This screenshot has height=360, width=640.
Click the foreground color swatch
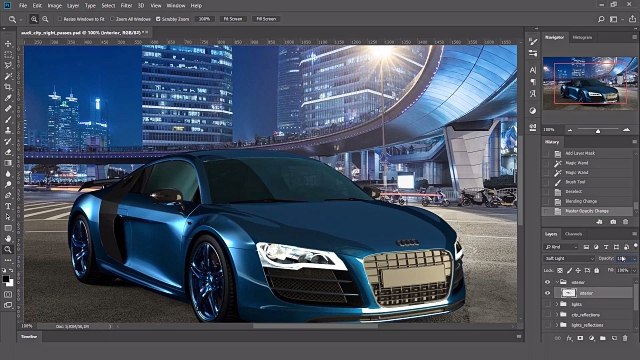[6, 279]
